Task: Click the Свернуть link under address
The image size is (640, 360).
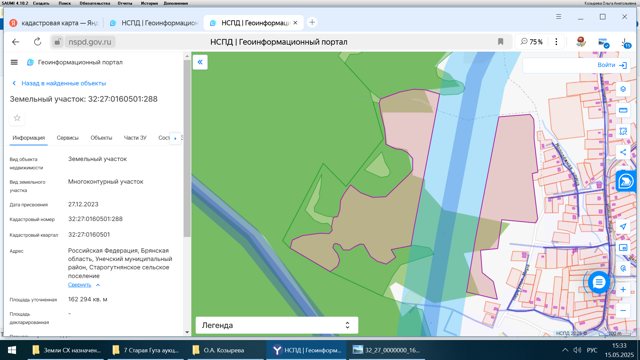Action: (x=80, y=285)
